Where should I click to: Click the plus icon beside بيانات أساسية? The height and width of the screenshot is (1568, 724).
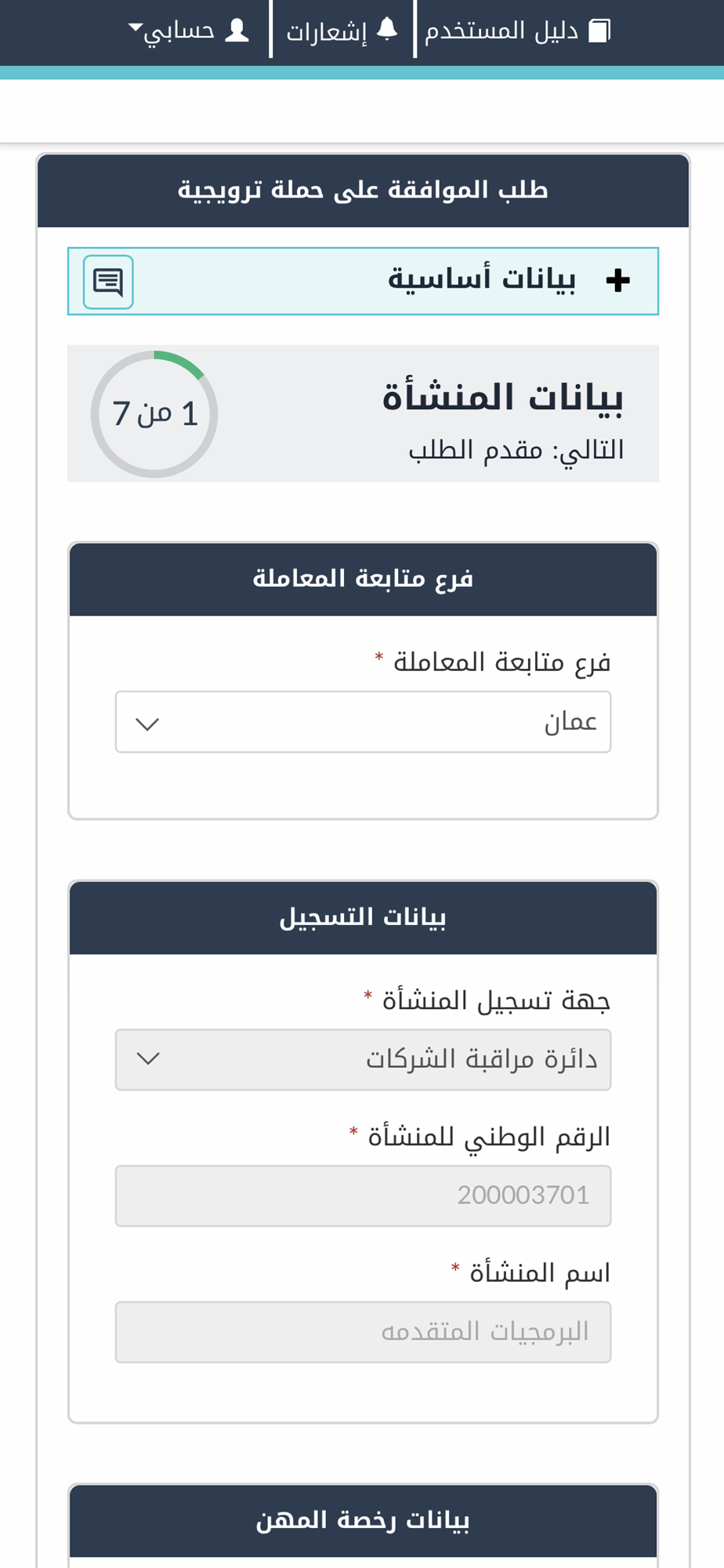click(x=618, y=280)
